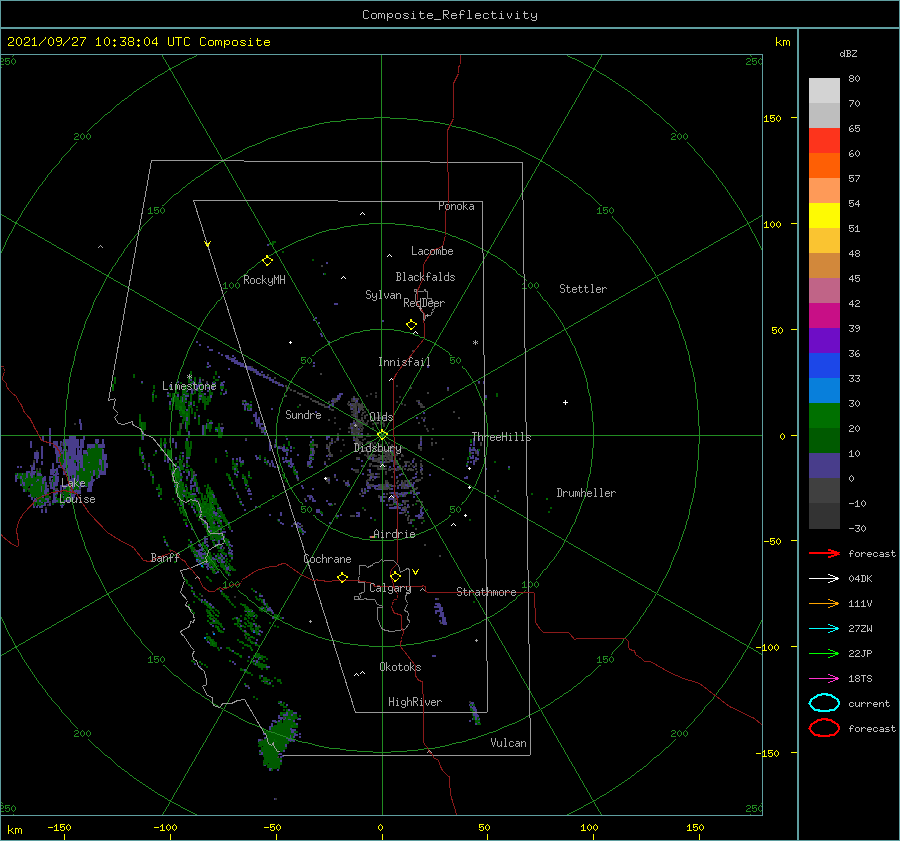
Task: Click the red forecast arrow legend icon
Action: click(824, 553)
